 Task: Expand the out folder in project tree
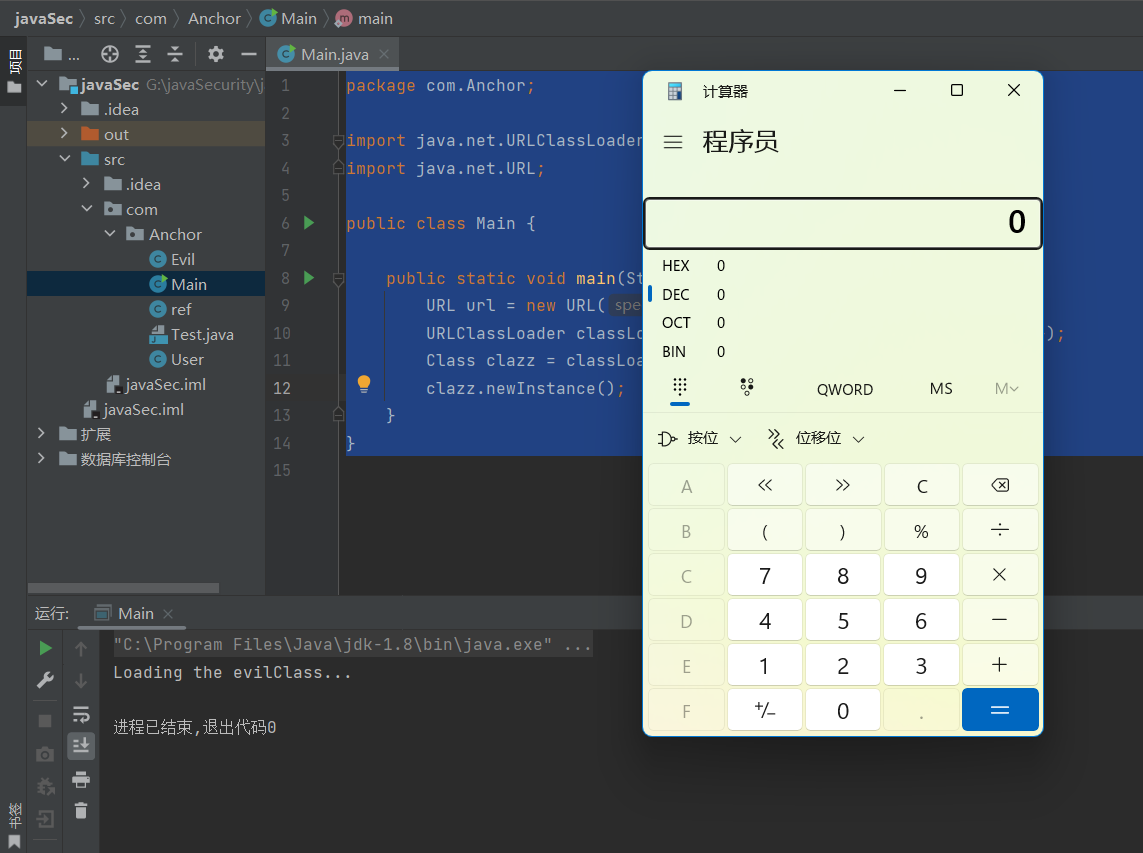click(64, 134)
